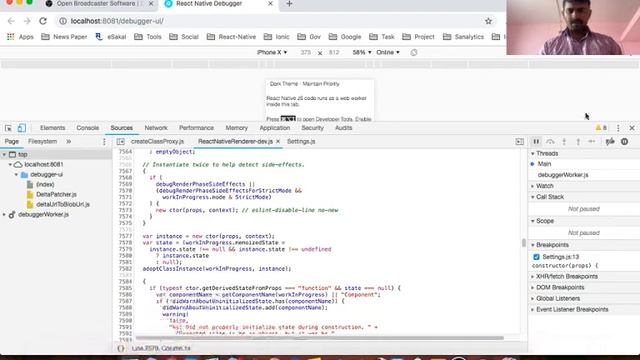
Task: Go back in browser history
Action: (11, 21)
